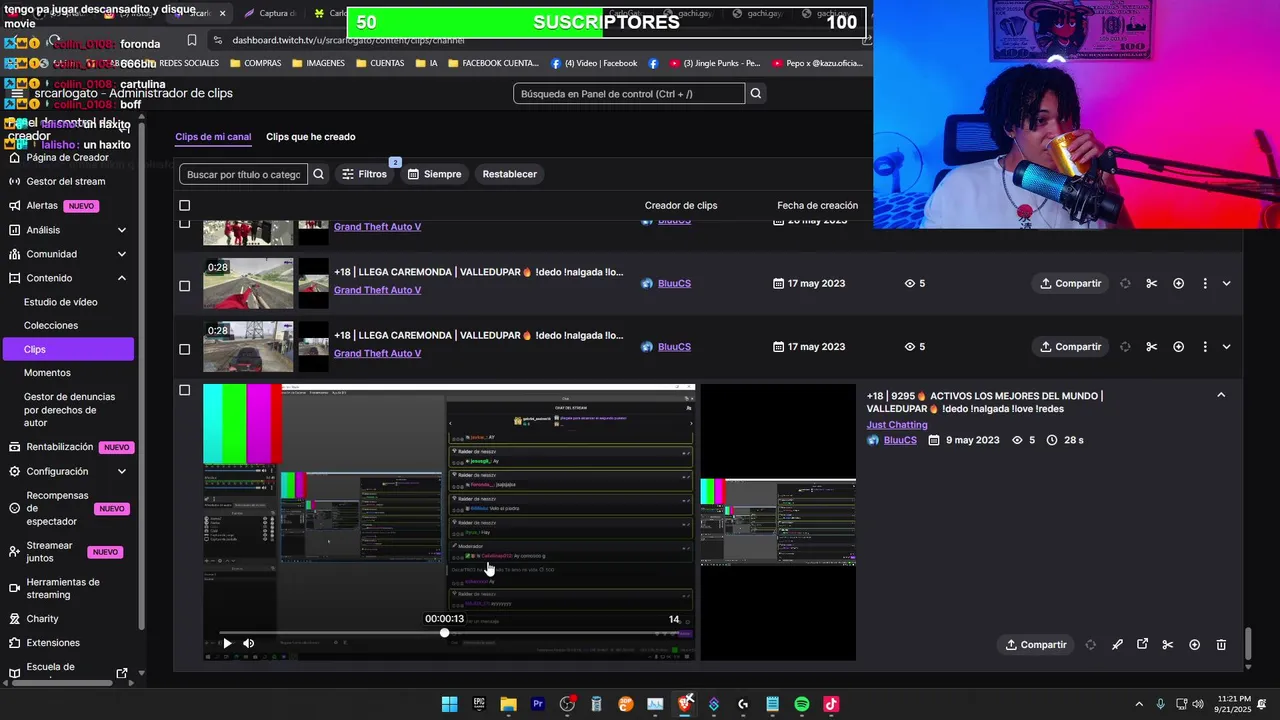1280x720 pixels.
Task: Click the trash delete icon for expanded clip
Action: click(x=1221, y=645)
